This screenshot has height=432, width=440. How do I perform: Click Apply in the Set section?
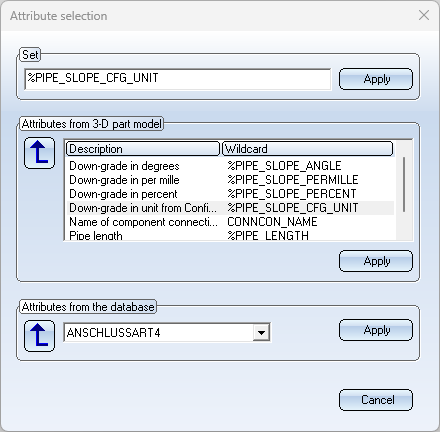[376, 79]
